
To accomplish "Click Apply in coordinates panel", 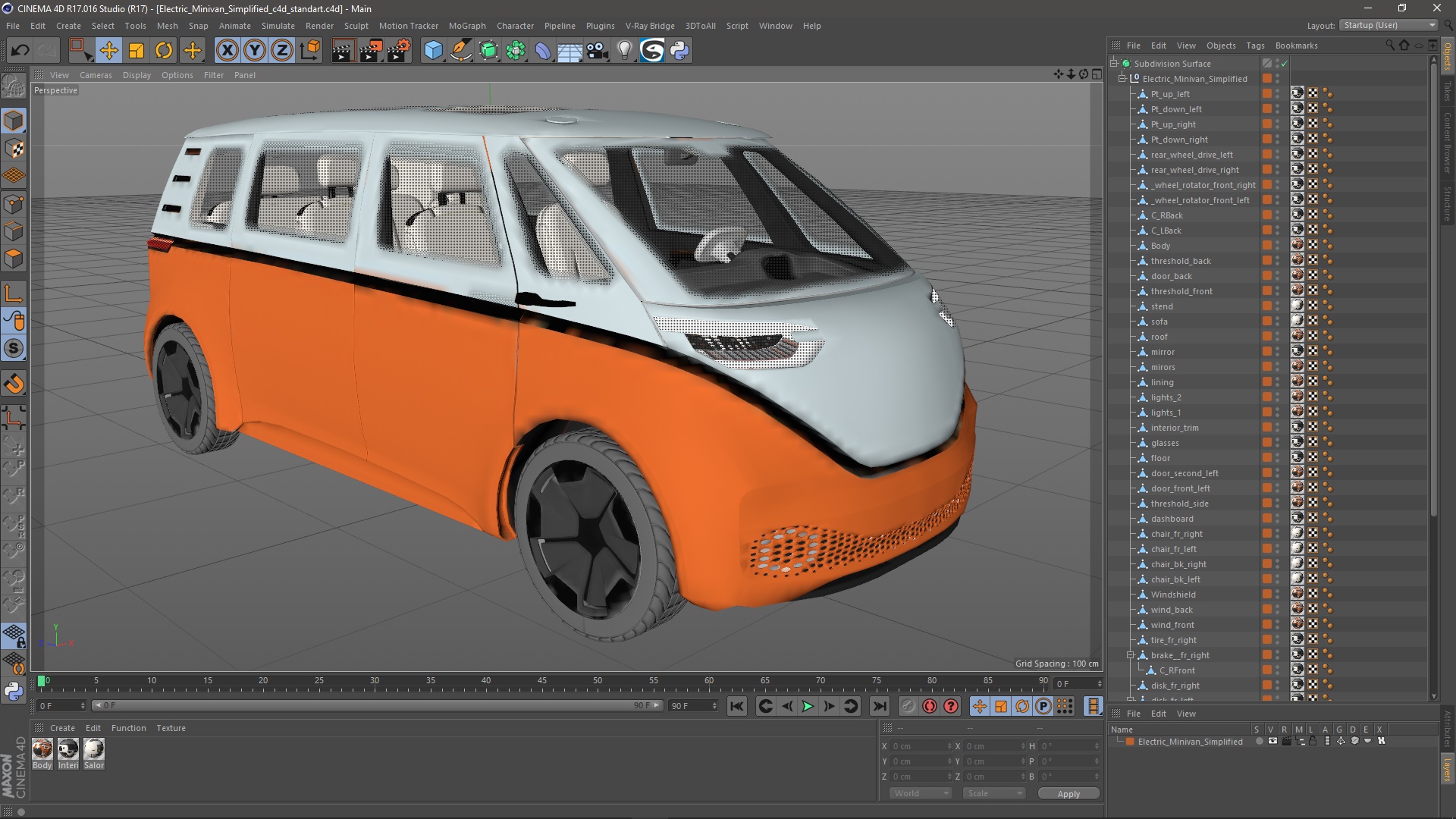I will pos(1068,794).
